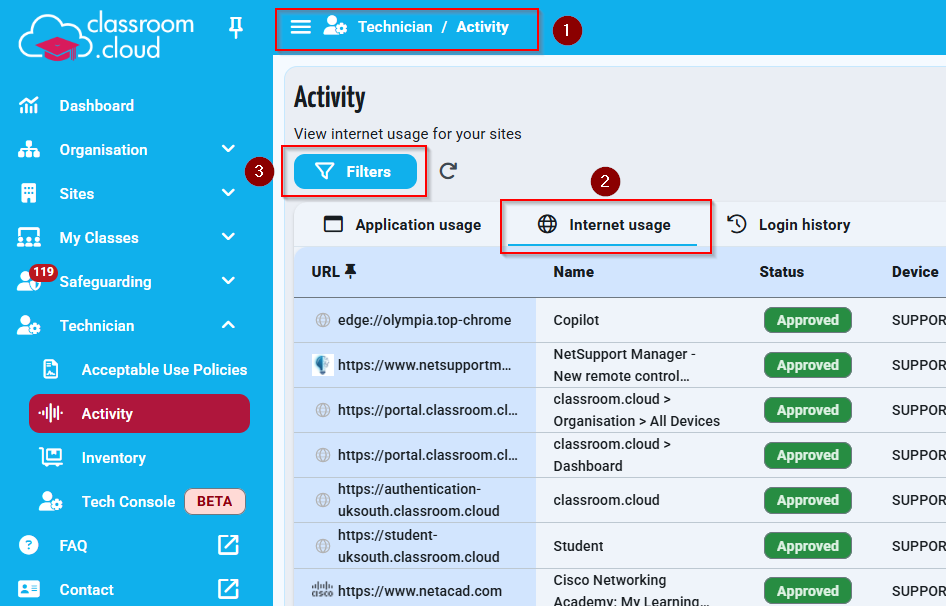Click the FAQ question mark icon

coord(28,545)
